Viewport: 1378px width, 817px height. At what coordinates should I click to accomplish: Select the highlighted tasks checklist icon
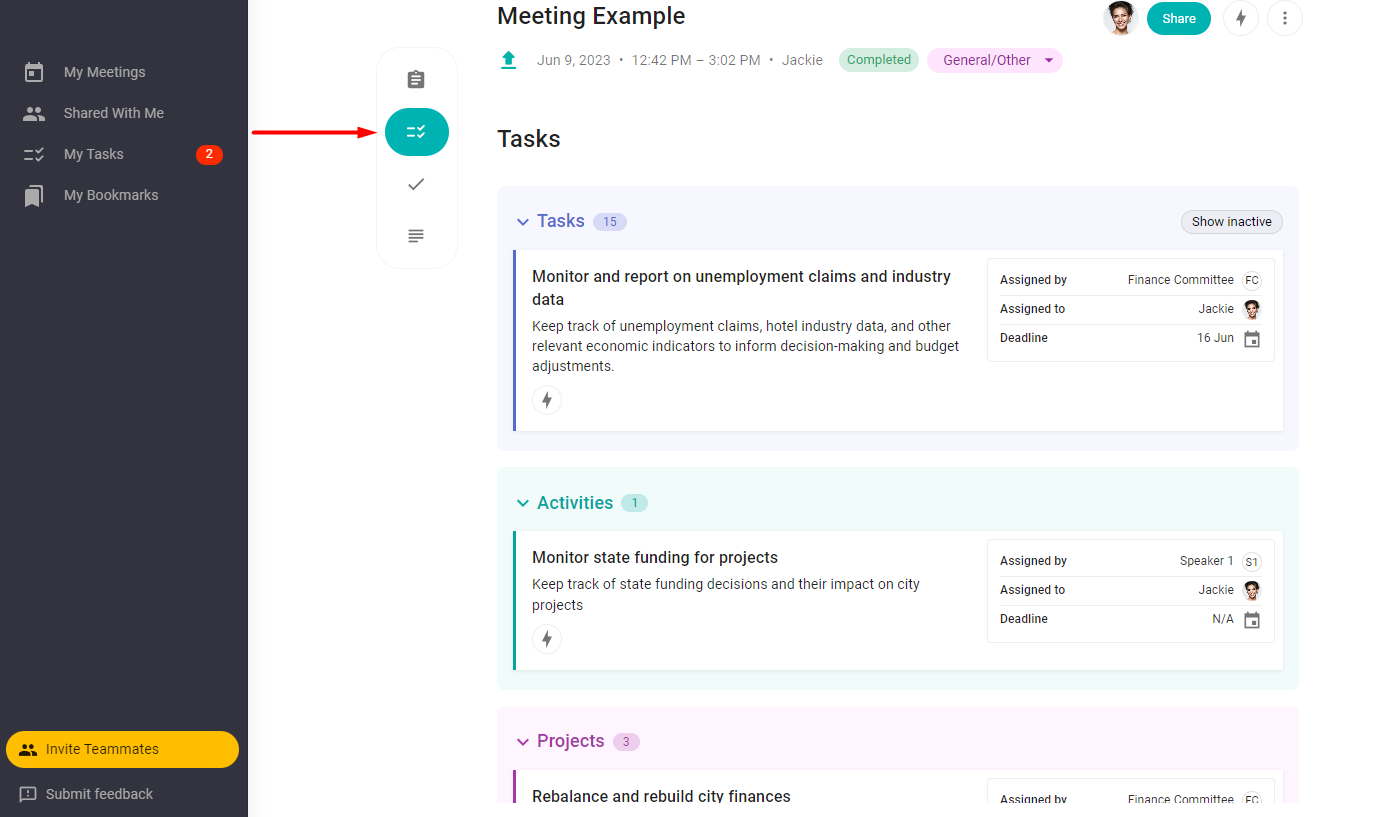(x=417, y=132)
